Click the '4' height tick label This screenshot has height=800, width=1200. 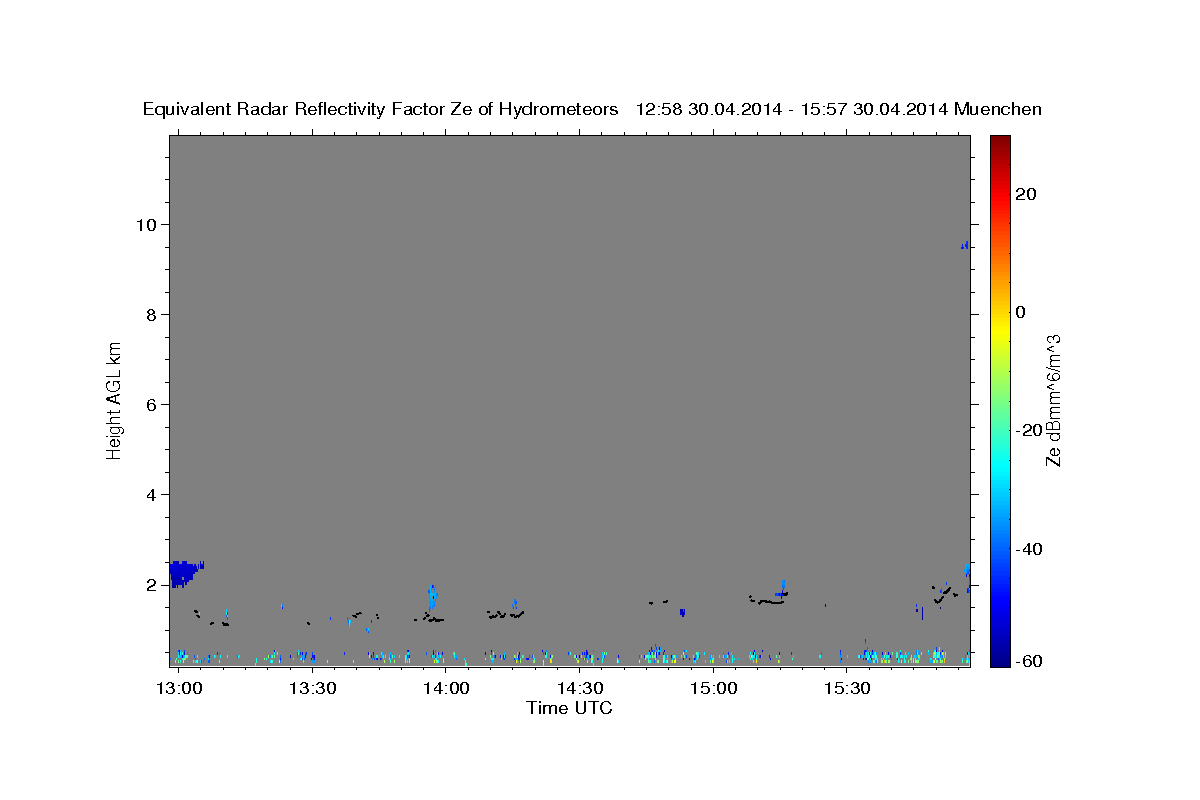pyautogui.click(x=153, y=495)
